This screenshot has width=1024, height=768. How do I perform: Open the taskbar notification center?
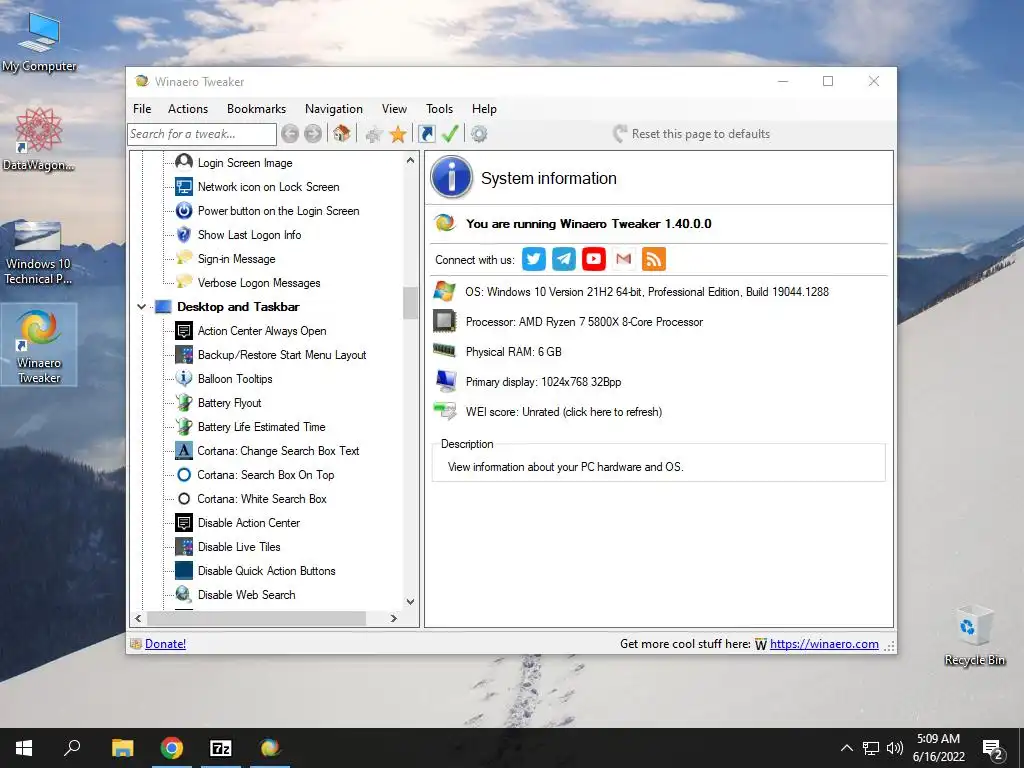(x=993, y=748)
